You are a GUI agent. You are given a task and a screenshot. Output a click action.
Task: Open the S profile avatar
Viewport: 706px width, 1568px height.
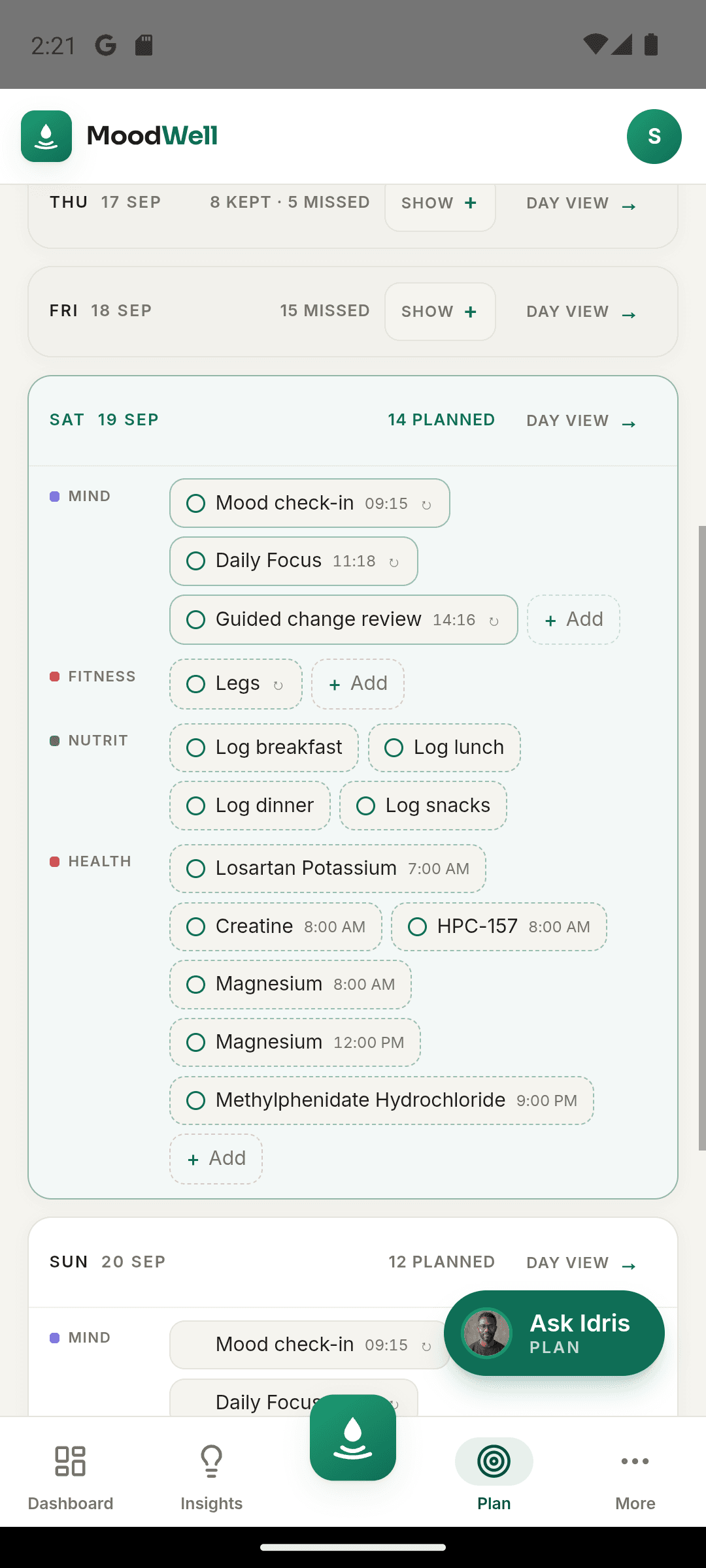654,136
